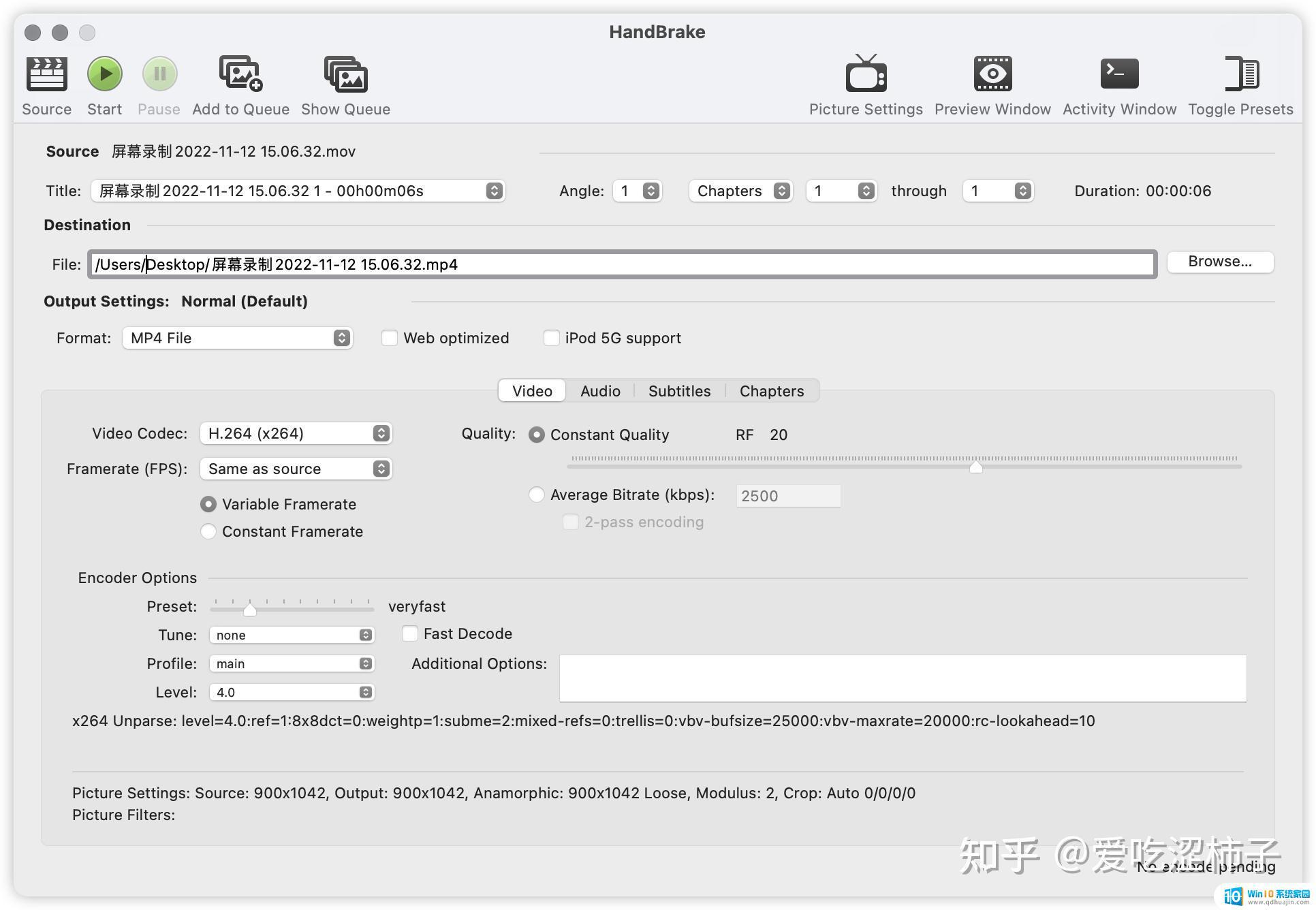The image size is (1316, 910).
Task: Select Constant Quality radio button
Action: click(x=537, y=435)
